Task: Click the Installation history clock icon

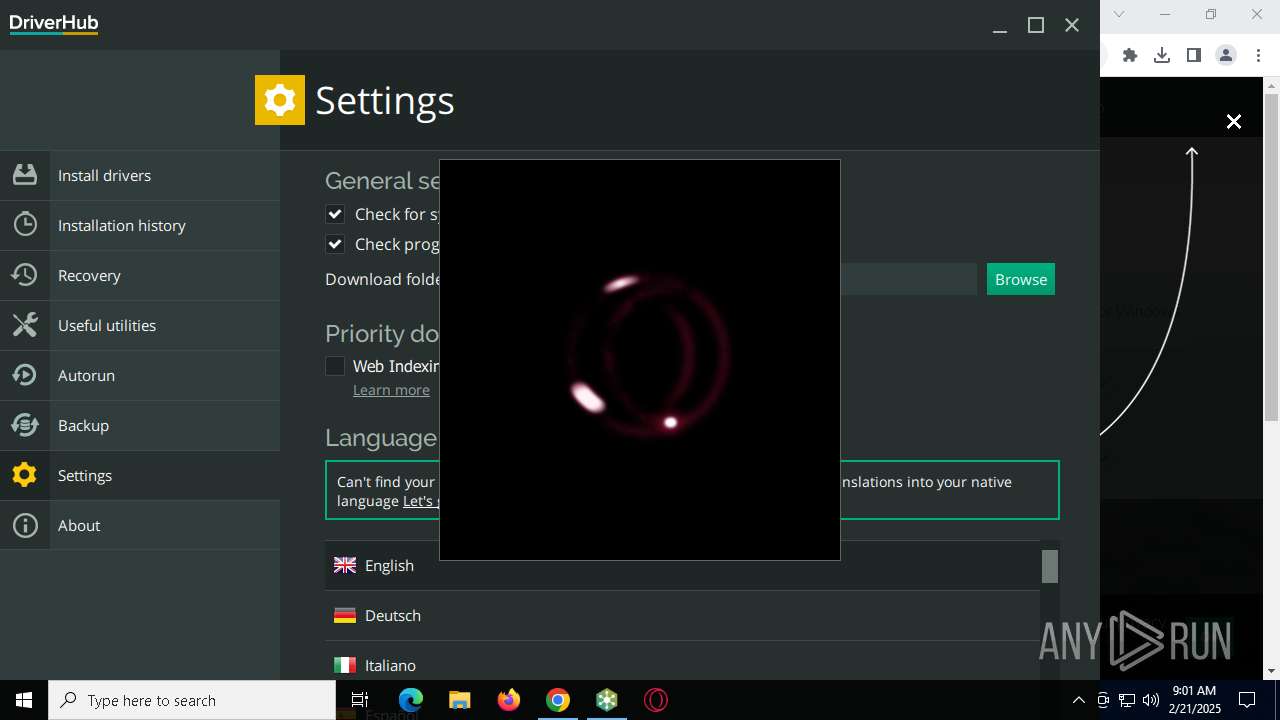Action: (x=25, y=225)
